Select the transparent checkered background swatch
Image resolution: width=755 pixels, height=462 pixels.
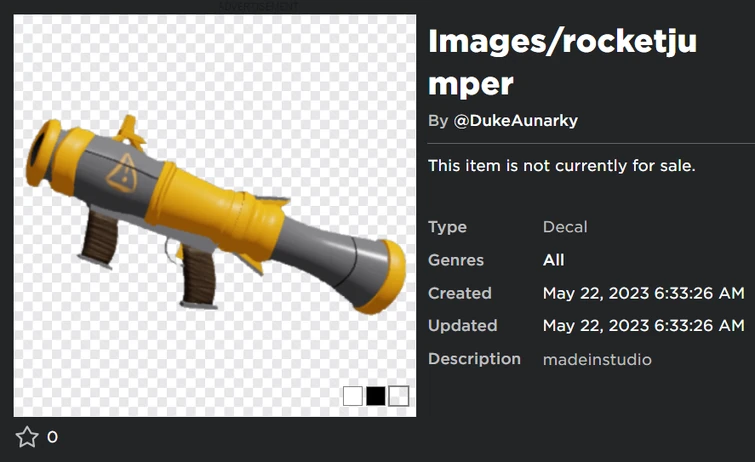(399, 396)
